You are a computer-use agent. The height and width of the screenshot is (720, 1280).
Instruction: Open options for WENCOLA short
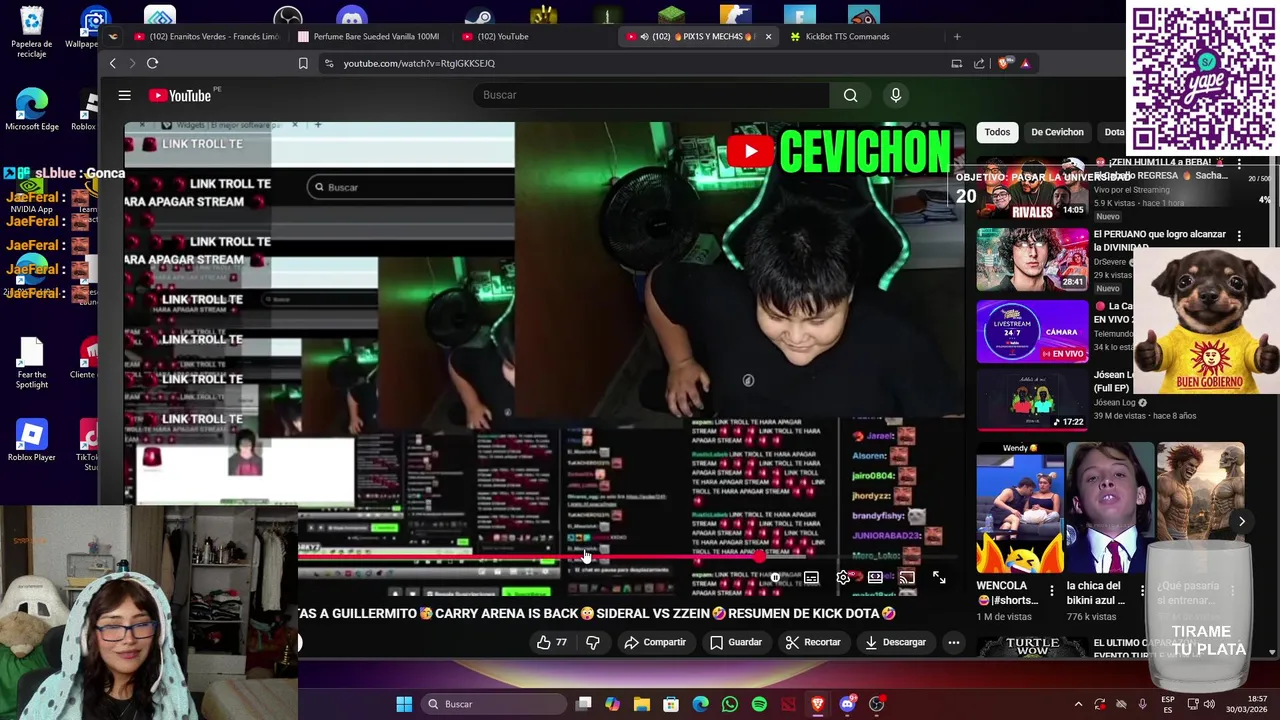tap(1051, 592)
